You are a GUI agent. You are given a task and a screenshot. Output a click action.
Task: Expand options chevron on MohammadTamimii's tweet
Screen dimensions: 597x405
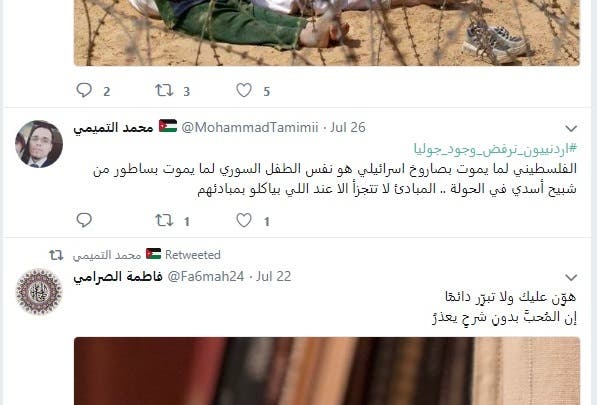coord(571,128)
